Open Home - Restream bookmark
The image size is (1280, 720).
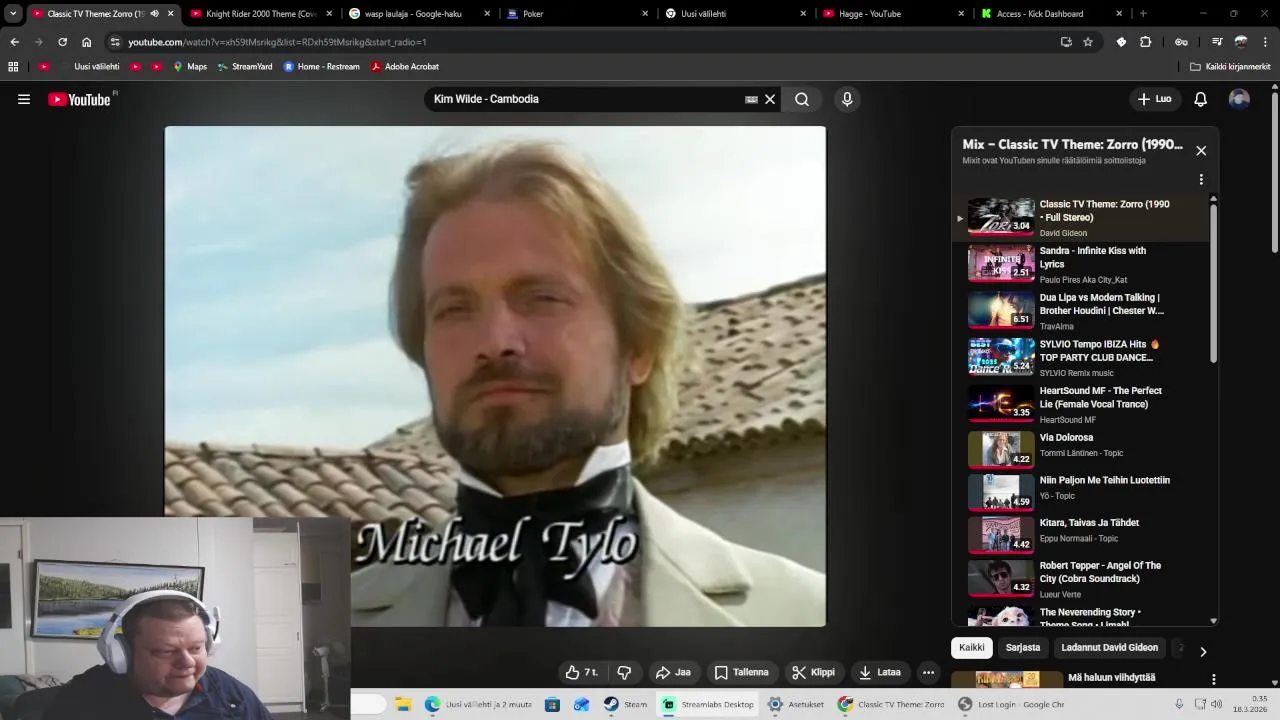click(321, 67)
